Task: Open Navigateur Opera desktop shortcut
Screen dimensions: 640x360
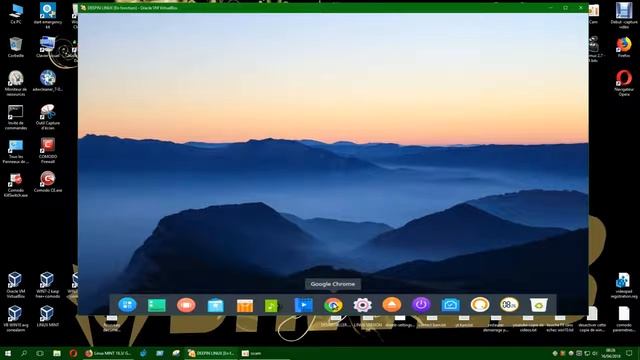Action: coord(624,83)
